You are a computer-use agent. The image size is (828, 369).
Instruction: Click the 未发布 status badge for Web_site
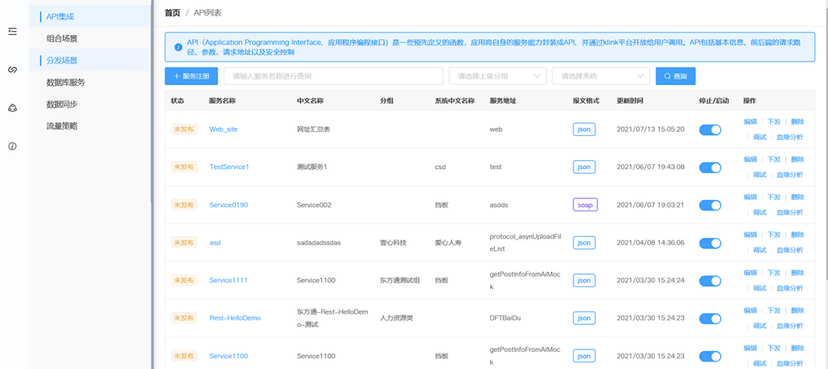[184, 129]
